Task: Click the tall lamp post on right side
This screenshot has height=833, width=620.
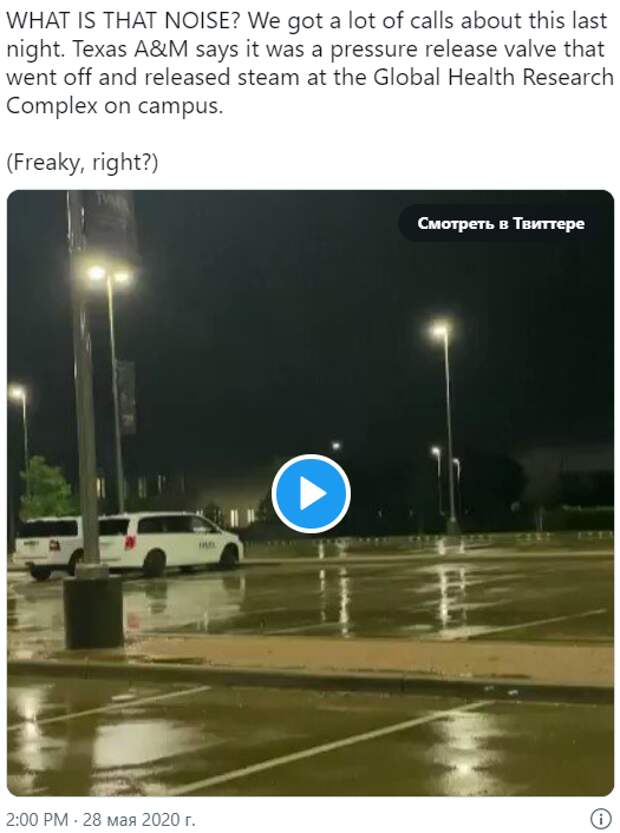Action: [448, 425]
